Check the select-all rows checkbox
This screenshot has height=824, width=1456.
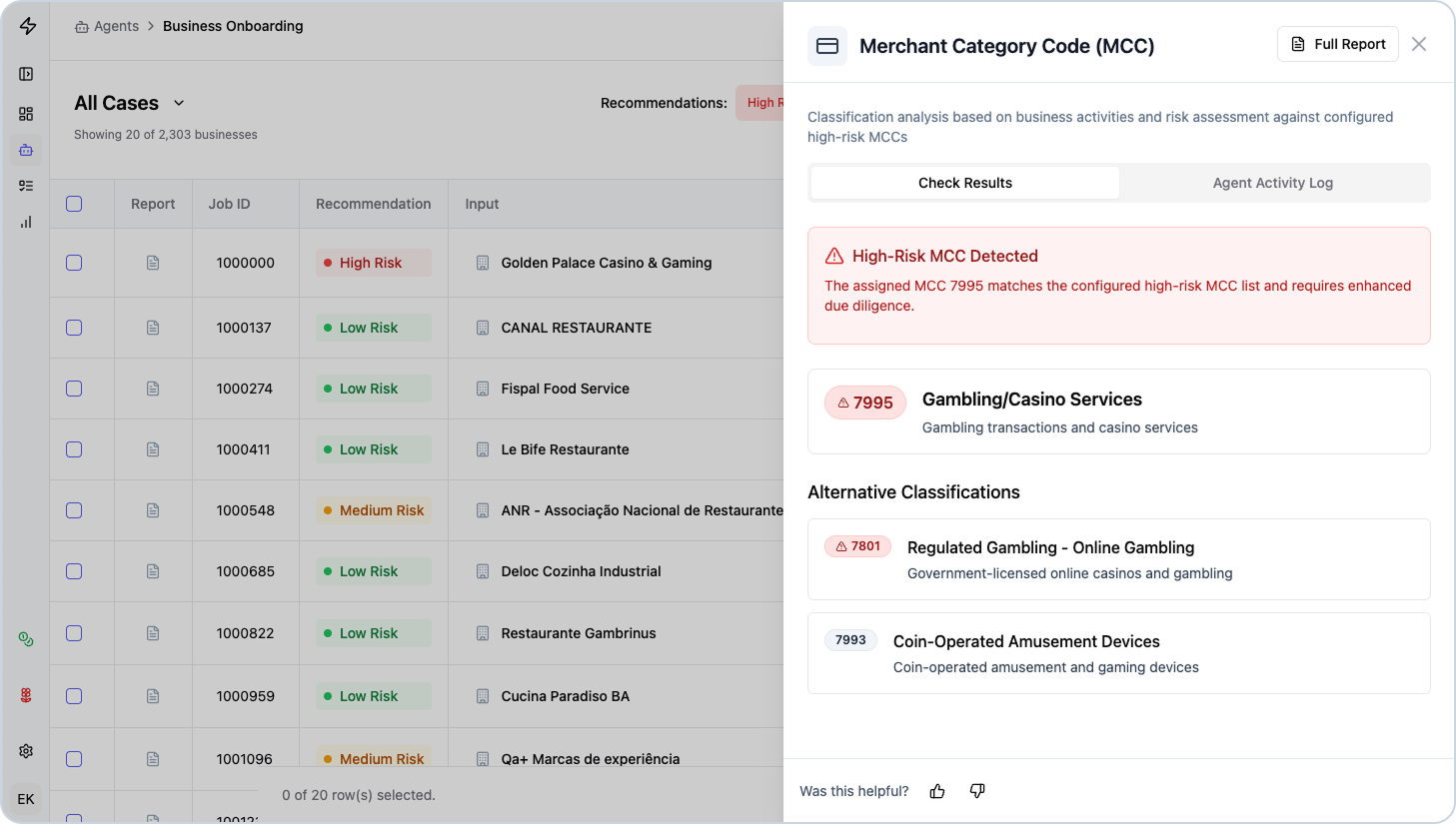(x=74, y=204)
